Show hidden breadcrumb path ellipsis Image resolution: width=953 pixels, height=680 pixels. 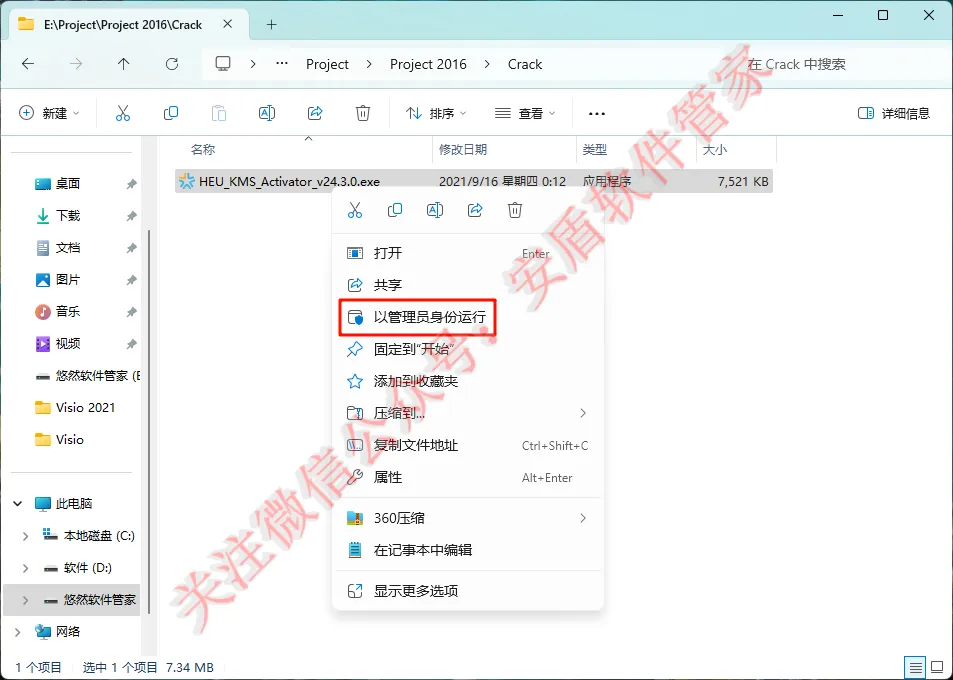281,63
